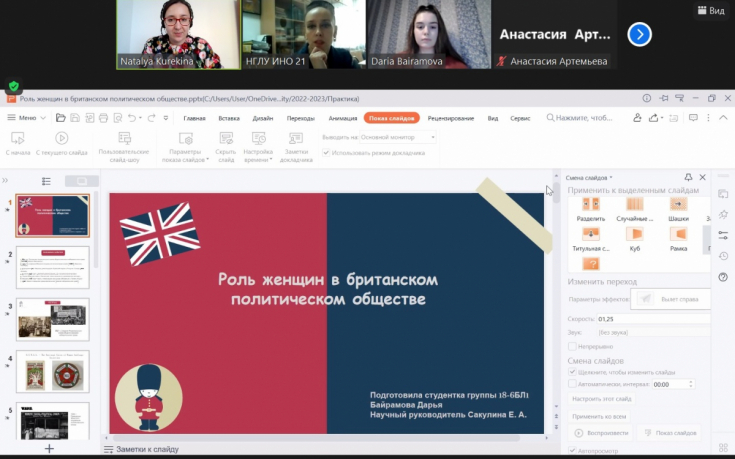Click the collaboration user icon
The image size is (735, 459).
click(x=637, y=118)
